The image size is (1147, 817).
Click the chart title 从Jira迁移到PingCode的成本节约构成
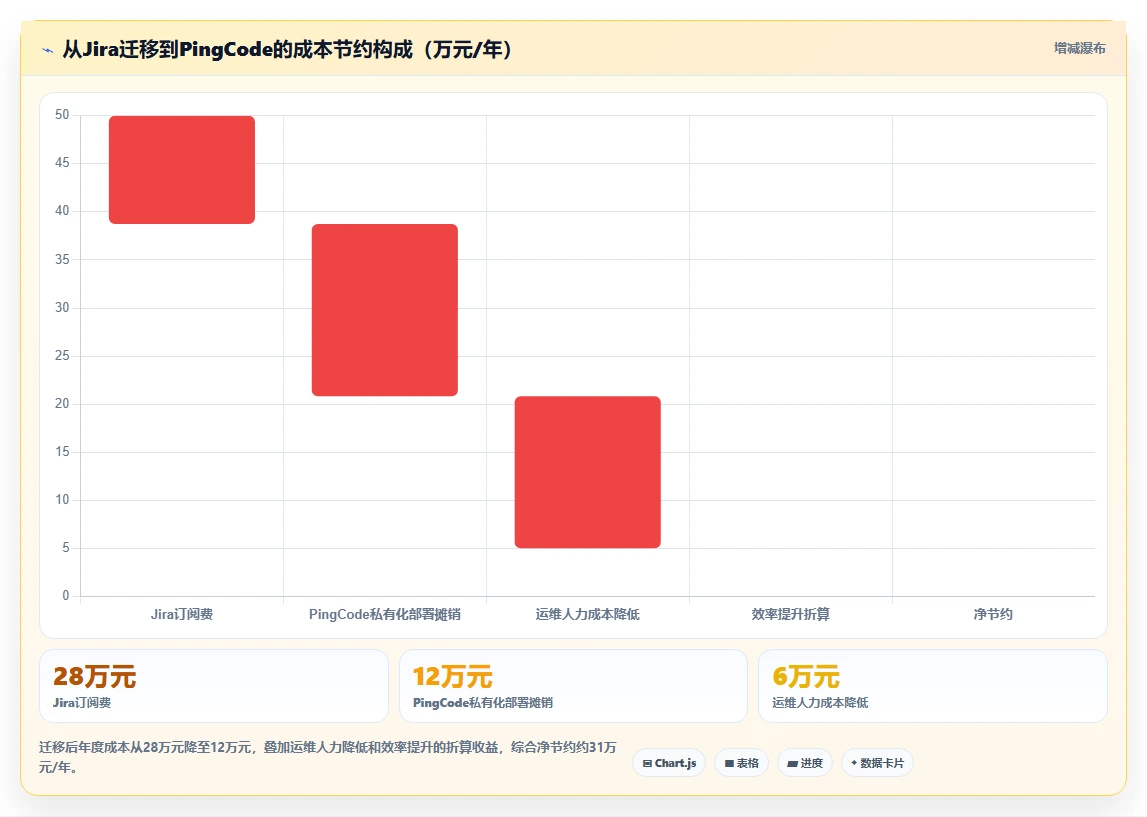[288, 50]
